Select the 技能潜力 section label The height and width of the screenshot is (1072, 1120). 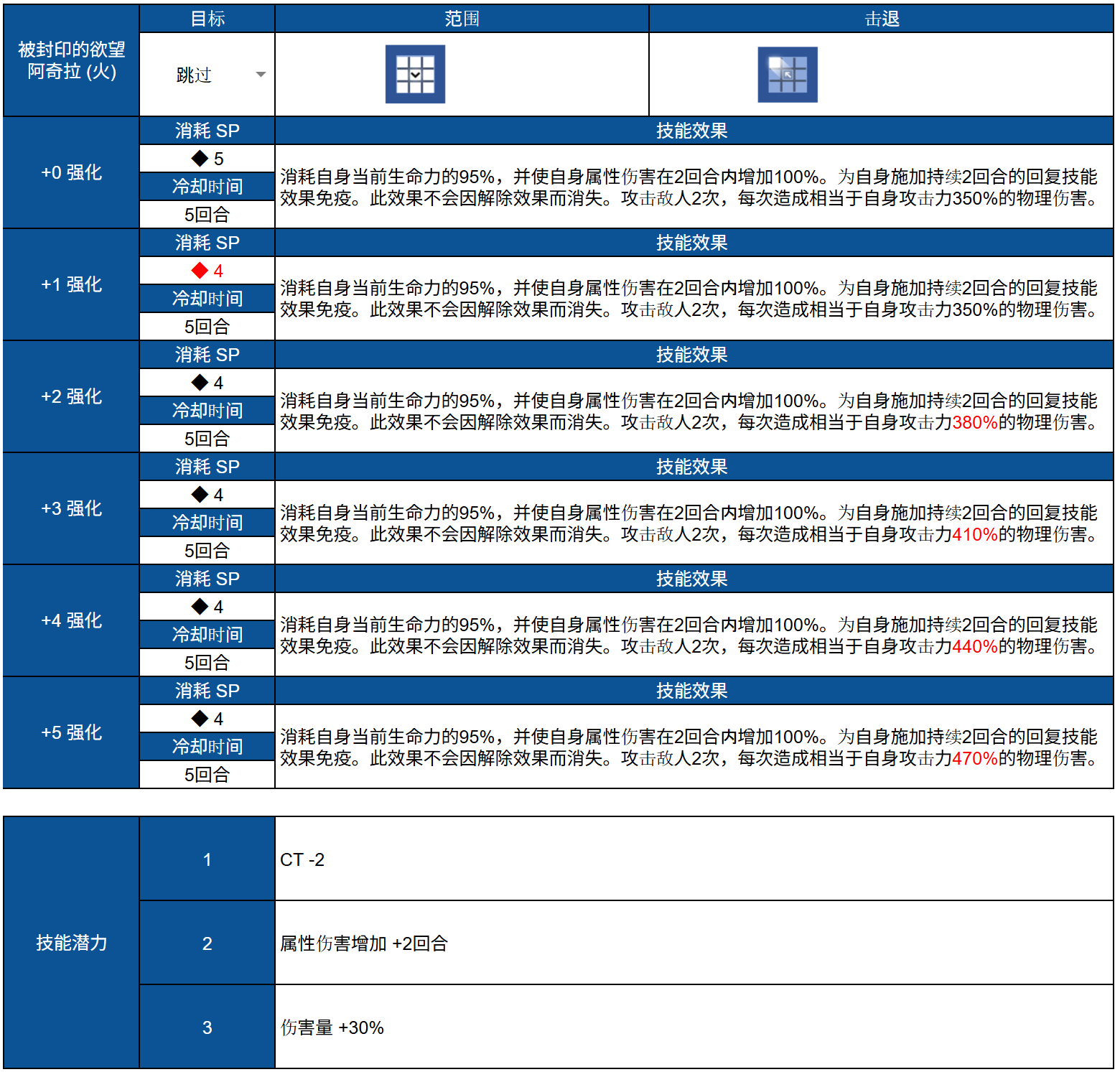coord(71,943)
